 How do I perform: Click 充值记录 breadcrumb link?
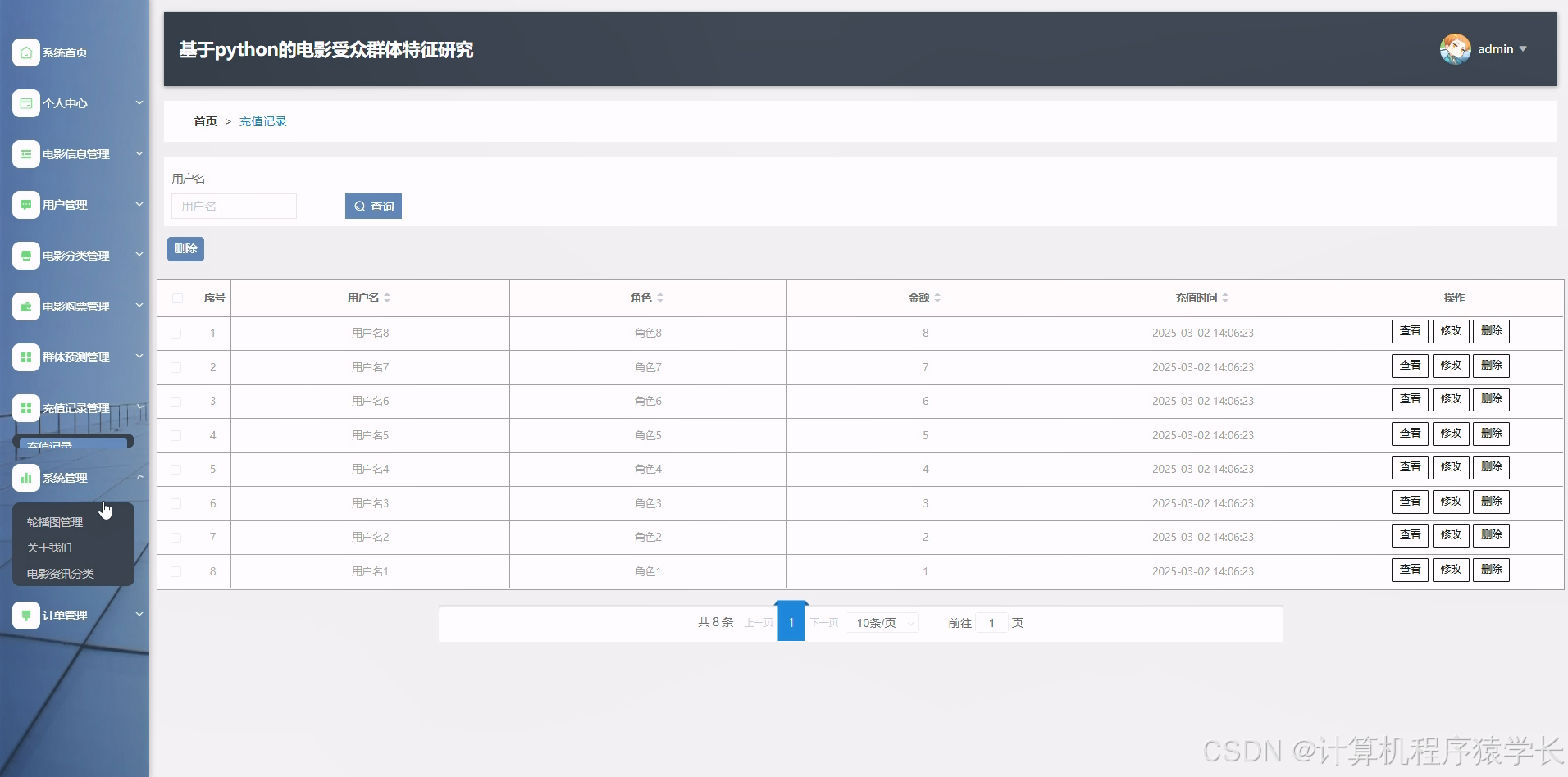(x=262, y=121)
